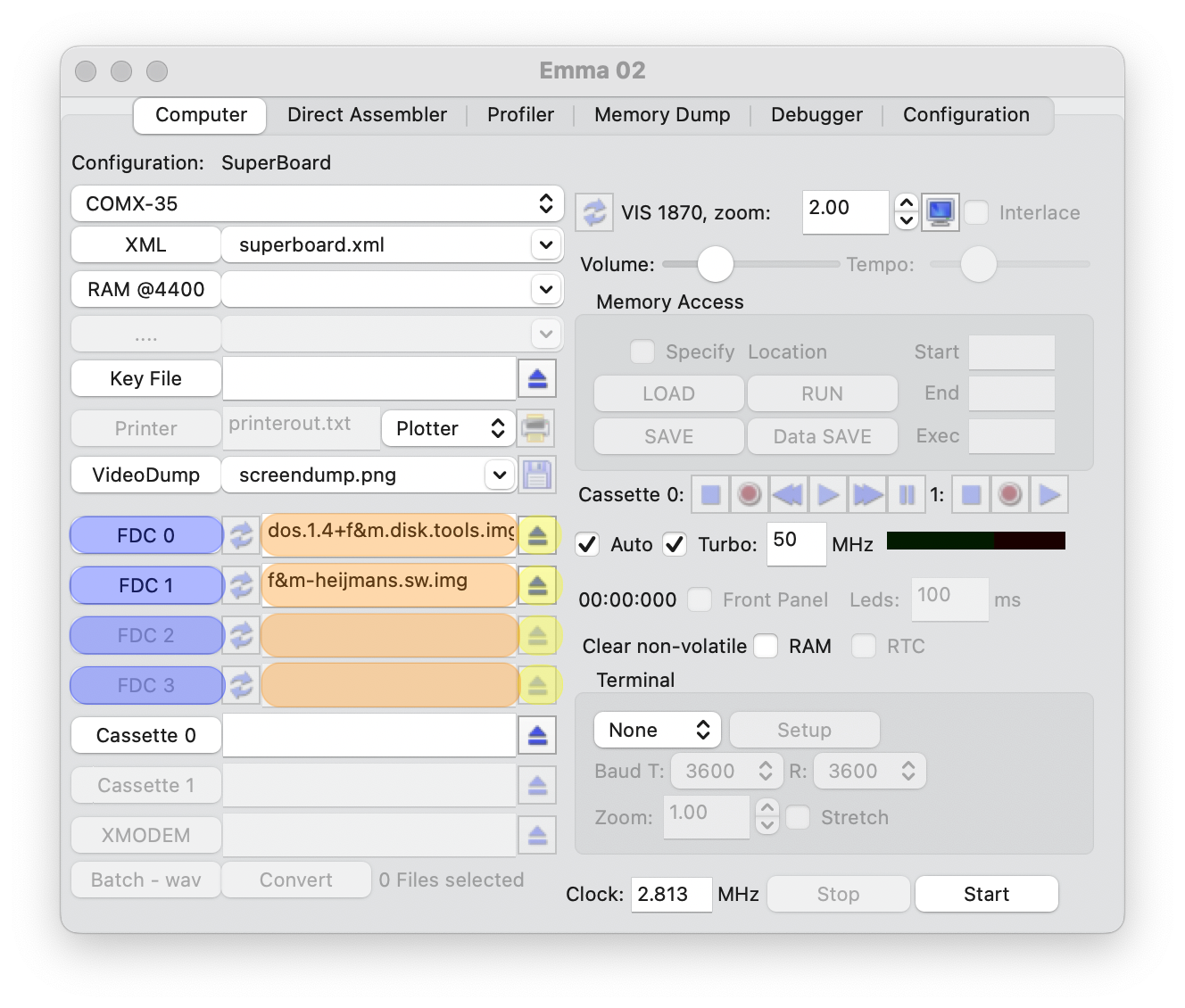Viewport: 1185px width, 1008px height.
Task: Expand the superboard.xml file dropdown
Action: point(545,244)
